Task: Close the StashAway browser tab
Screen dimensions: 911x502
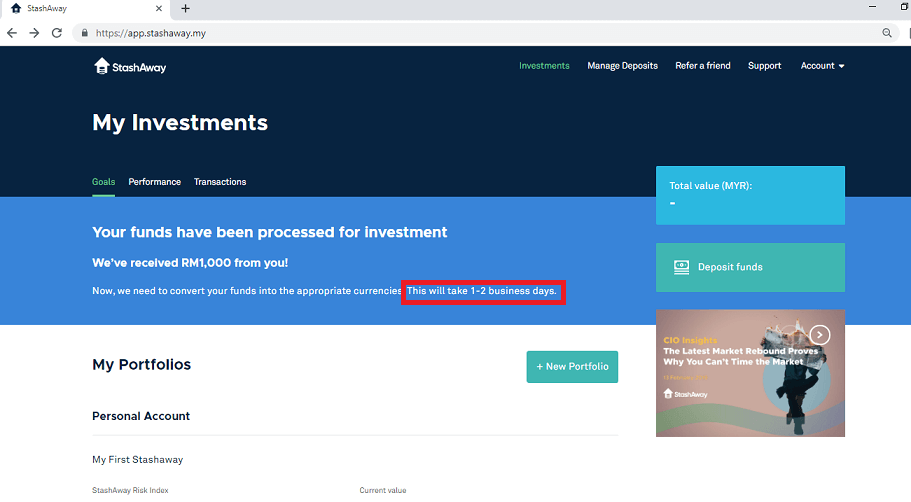Action: [159, 8]
